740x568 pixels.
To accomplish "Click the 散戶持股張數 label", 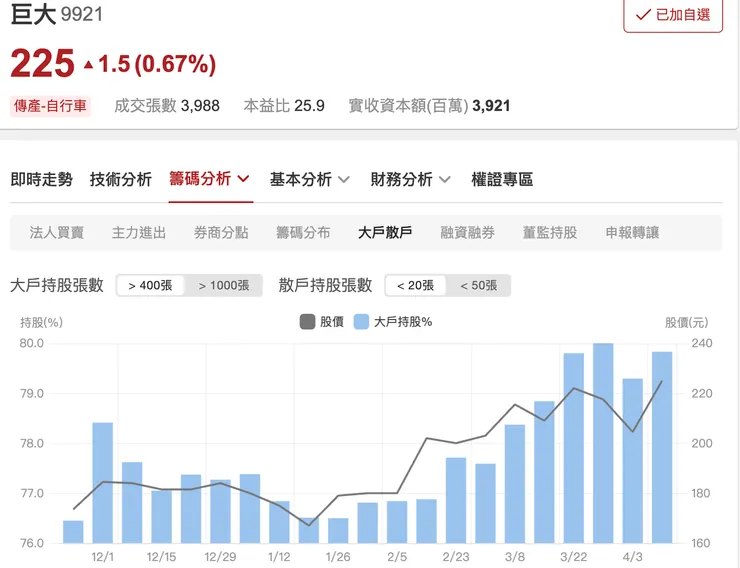I will 325,285.
